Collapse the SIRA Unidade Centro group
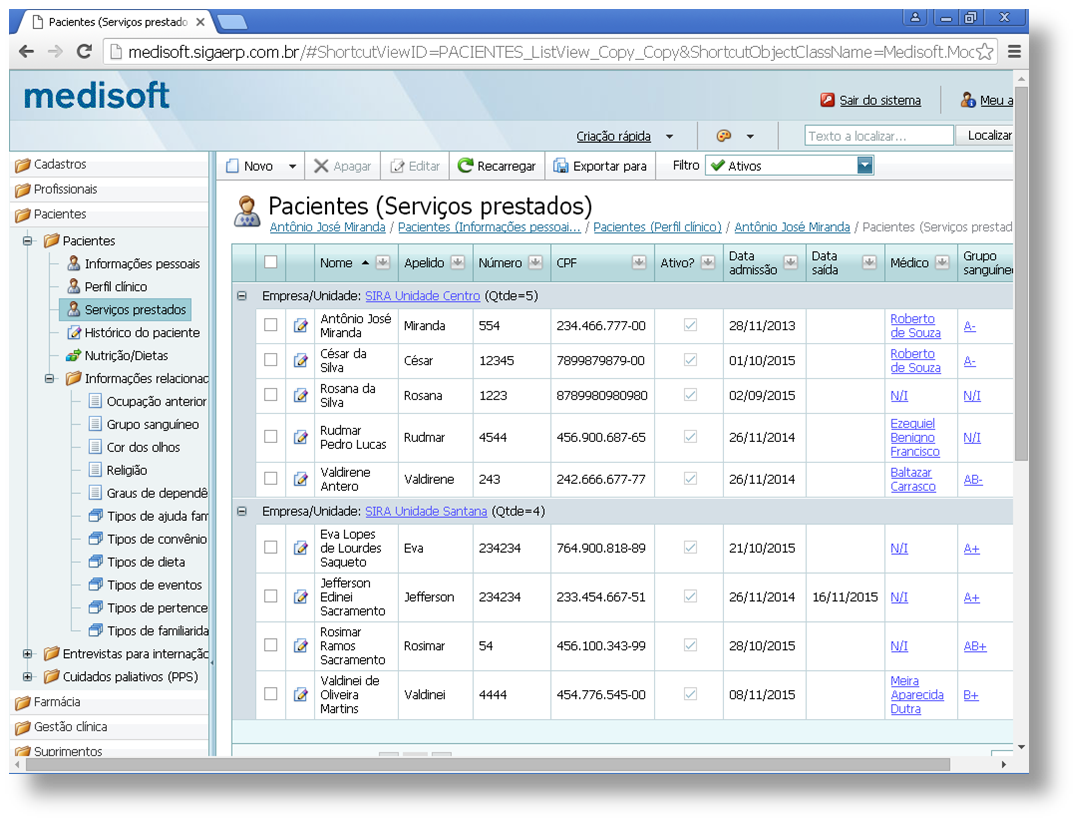 pyautogui.click(x=241, y=296)
